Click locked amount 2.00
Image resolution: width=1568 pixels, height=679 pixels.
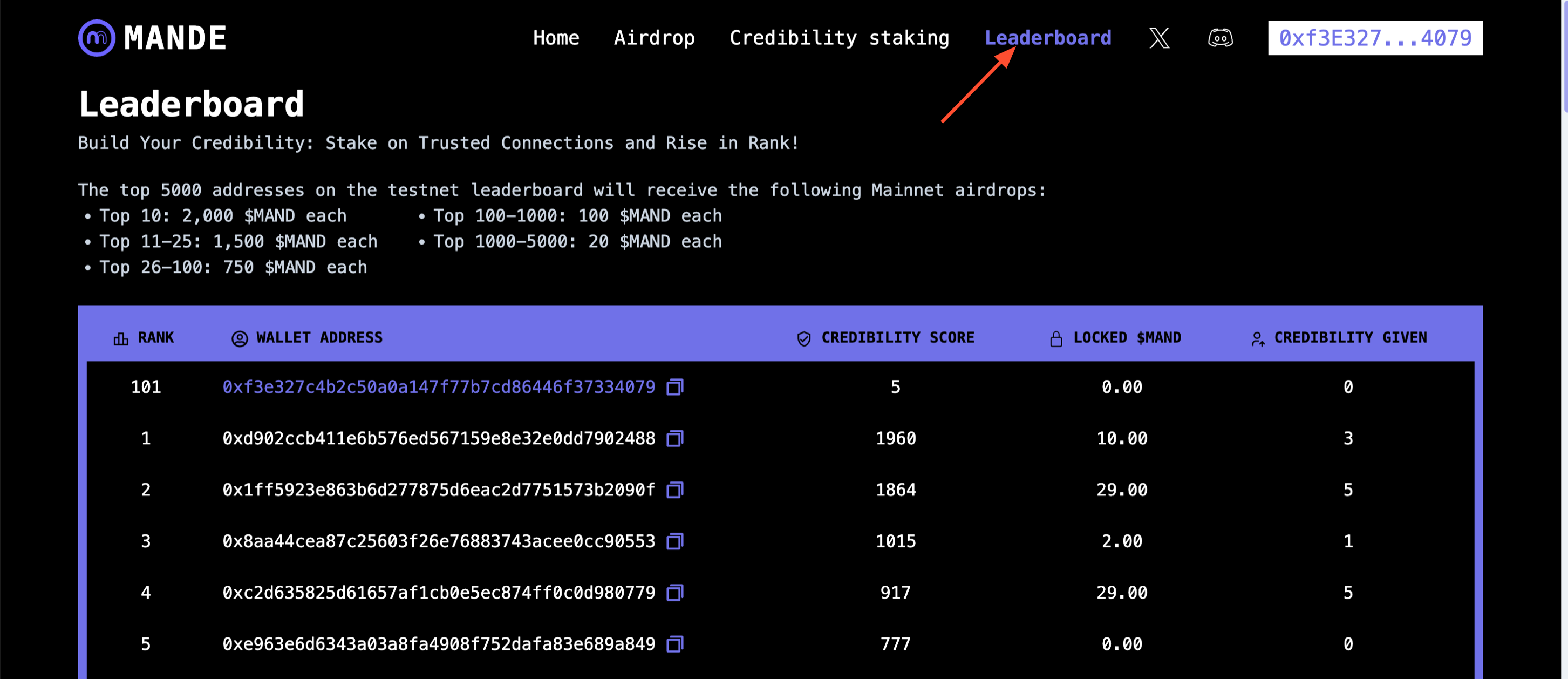[x=1122, y=541]
